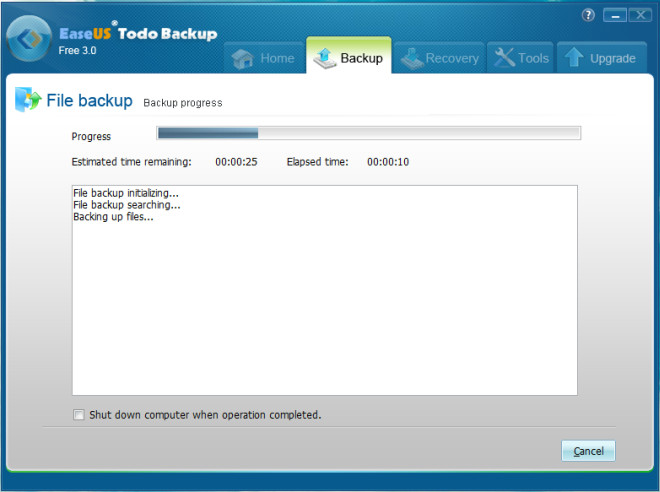Image resolution: width=660 pixels, height=492 pixels.
Task: Go to the Tools tab
Action: coord(520,58)
